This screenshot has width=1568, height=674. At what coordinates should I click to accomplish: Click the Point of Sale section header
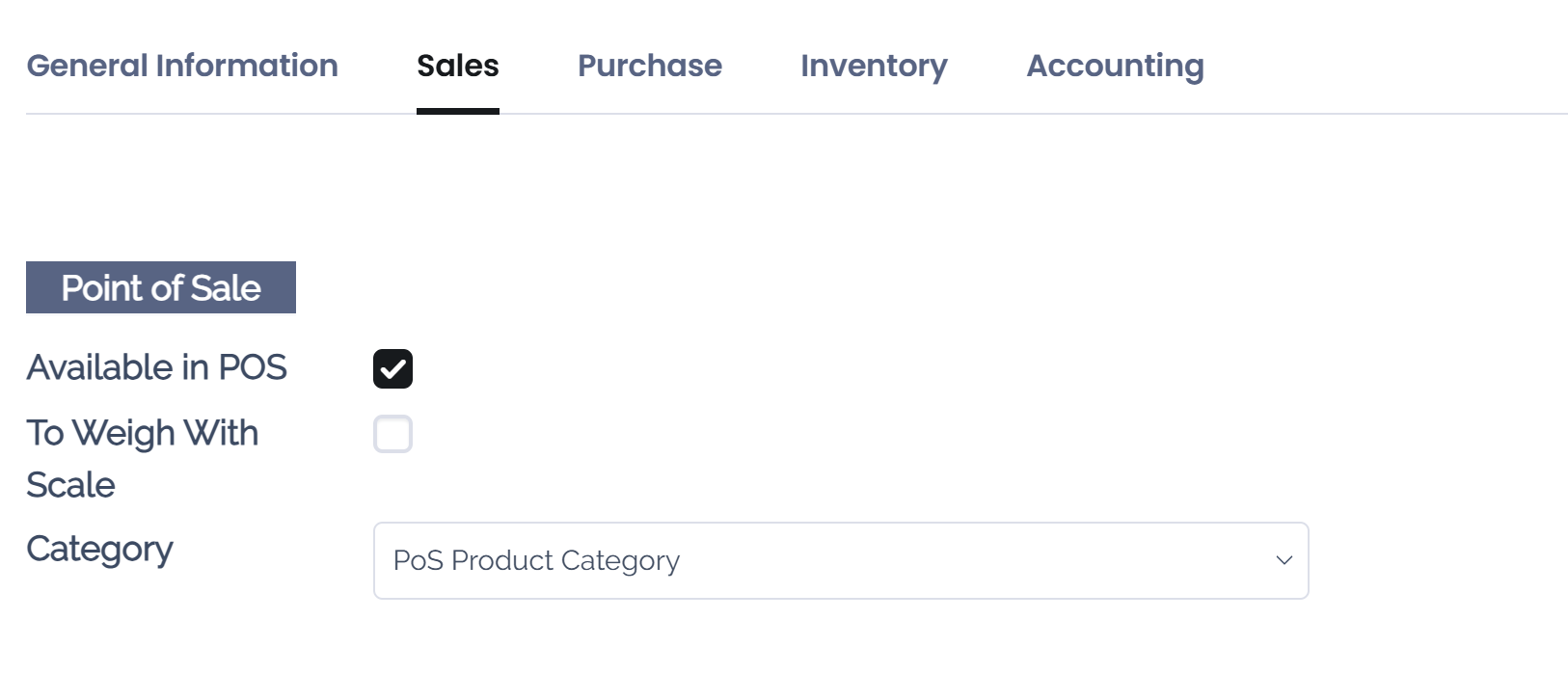160,287
